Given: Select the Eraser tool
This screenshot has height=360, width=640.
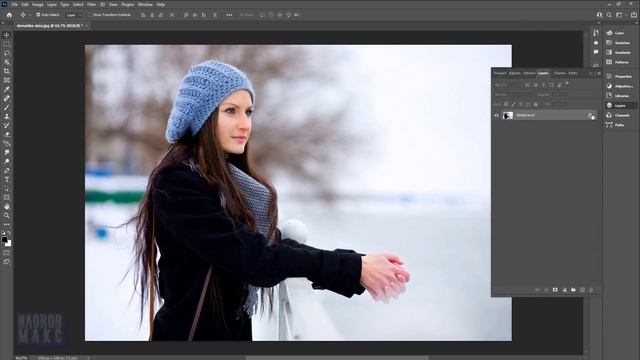Looking at the screenshot, I should click(7, 134).
